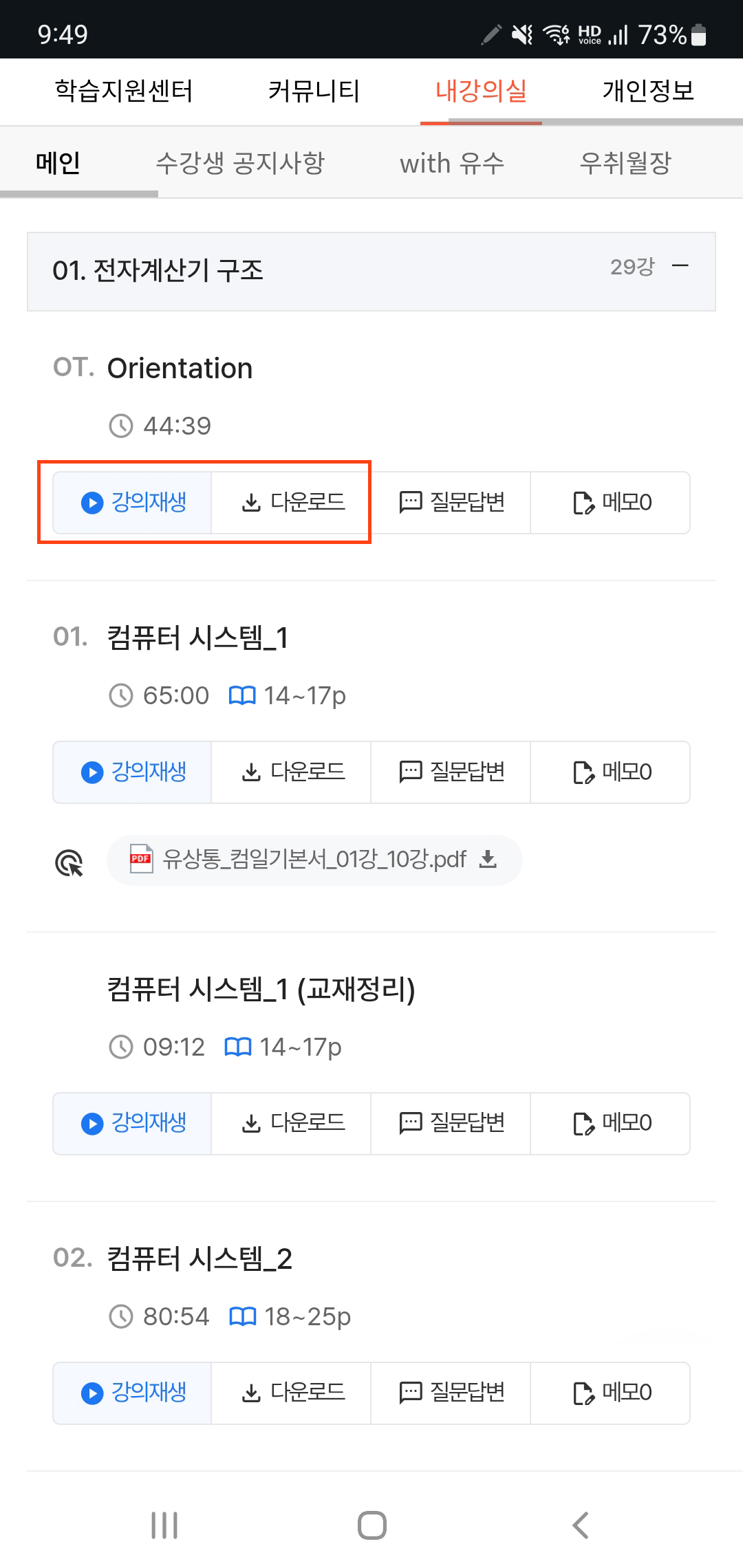Open 질문답변 for lecture 01 컴퓨터 시스템_1
This screenshot has height=1568, width=743.
[451, 772]
